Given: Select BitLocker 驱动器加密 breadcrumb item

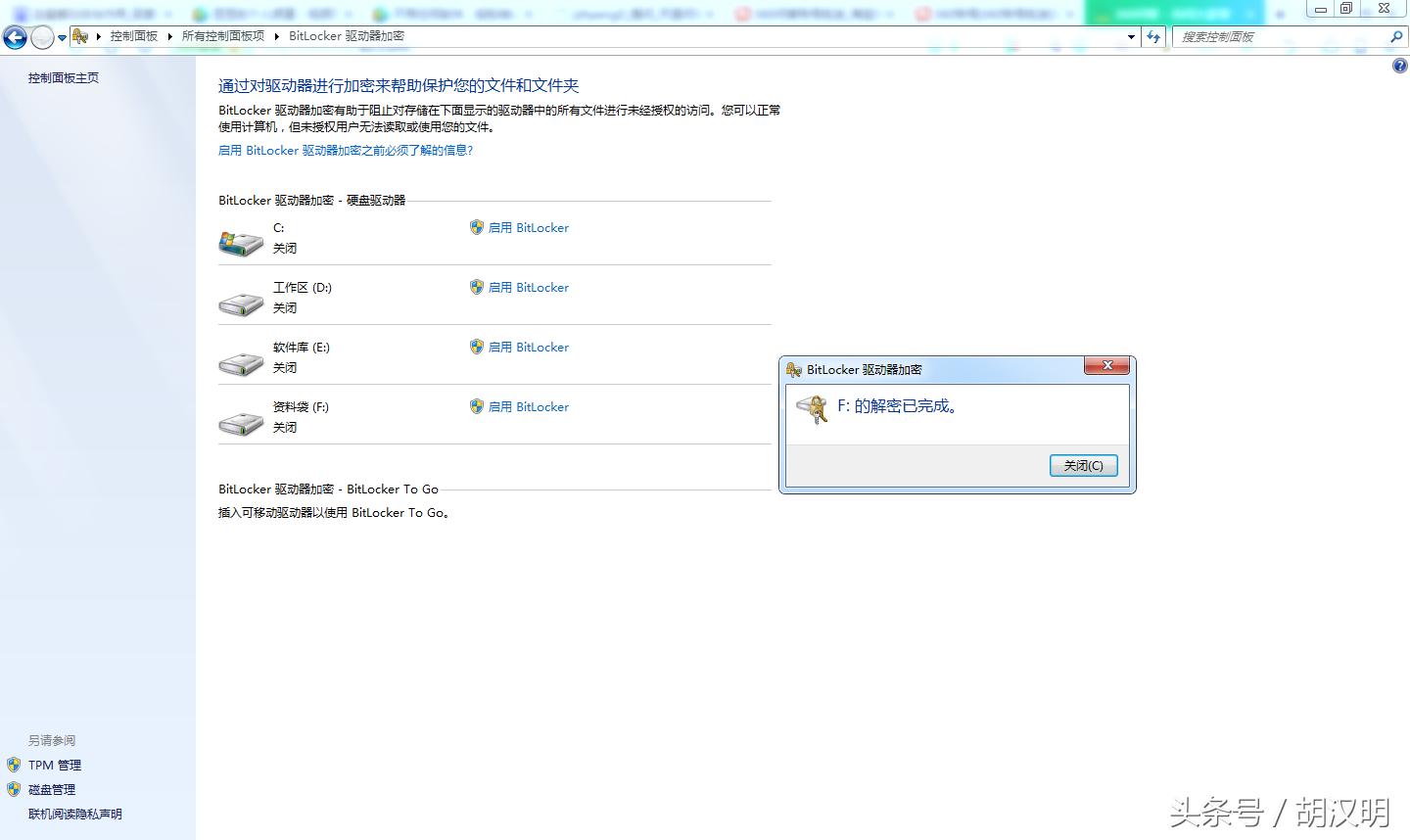Looking at the screenshot, I should click(346, 36).
